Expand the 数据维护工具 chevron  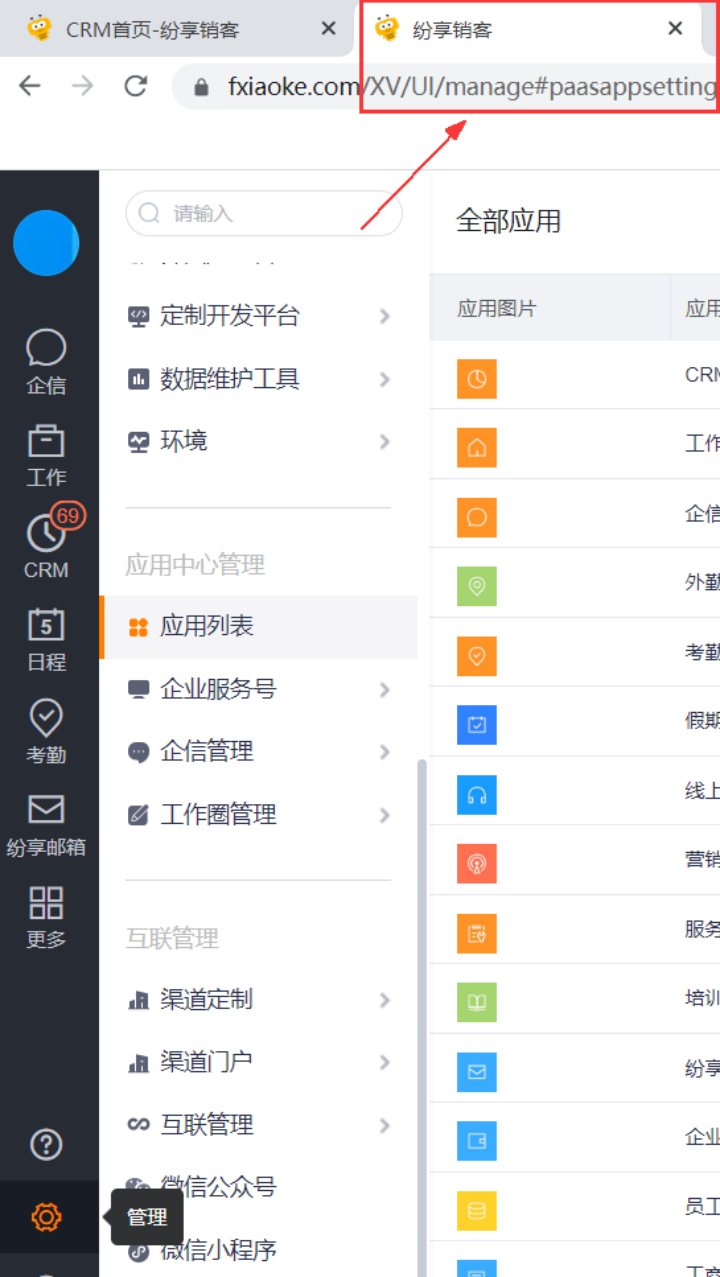(385, 379)
